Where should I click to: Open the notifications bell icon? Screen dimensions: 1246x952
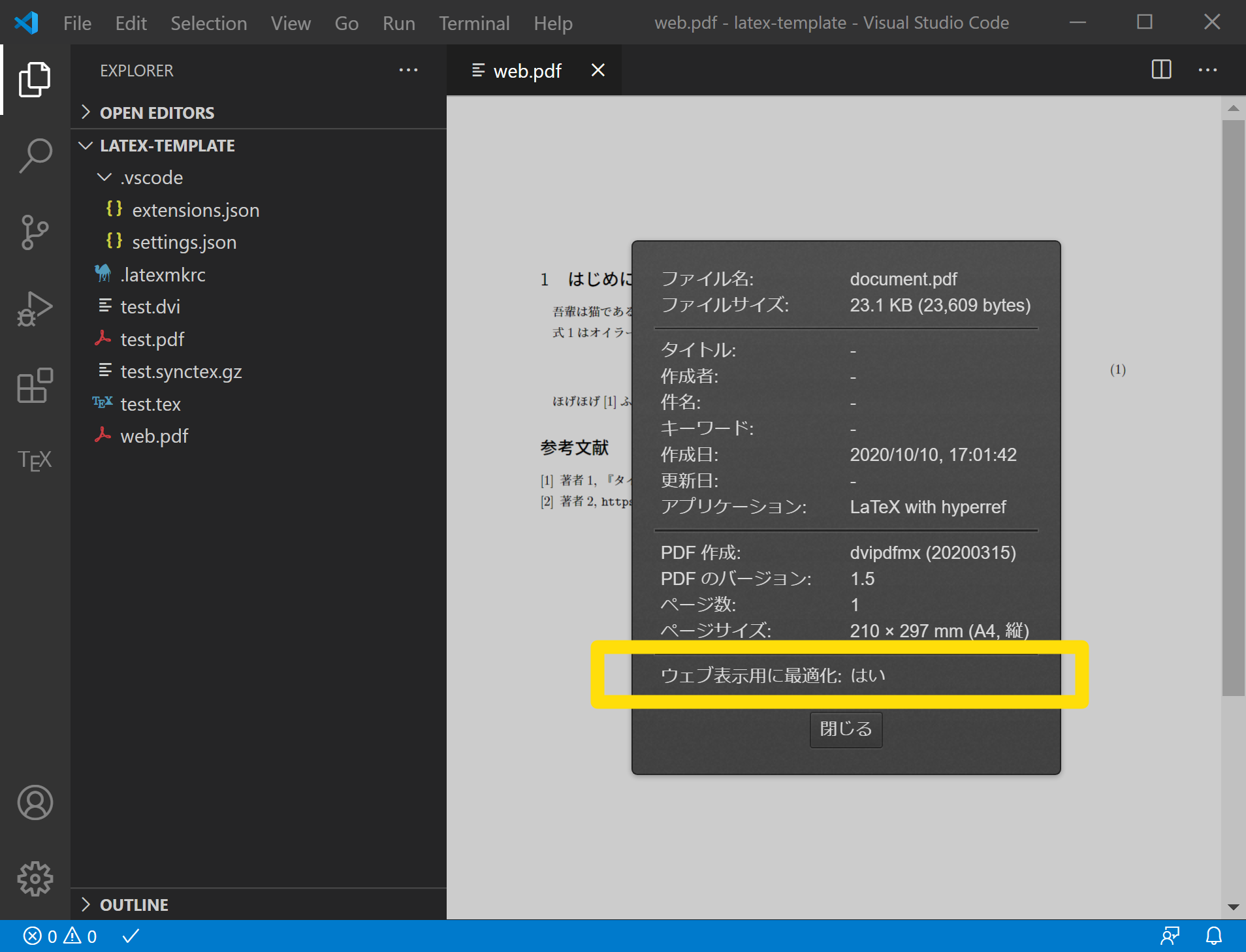coord(1213,936)
